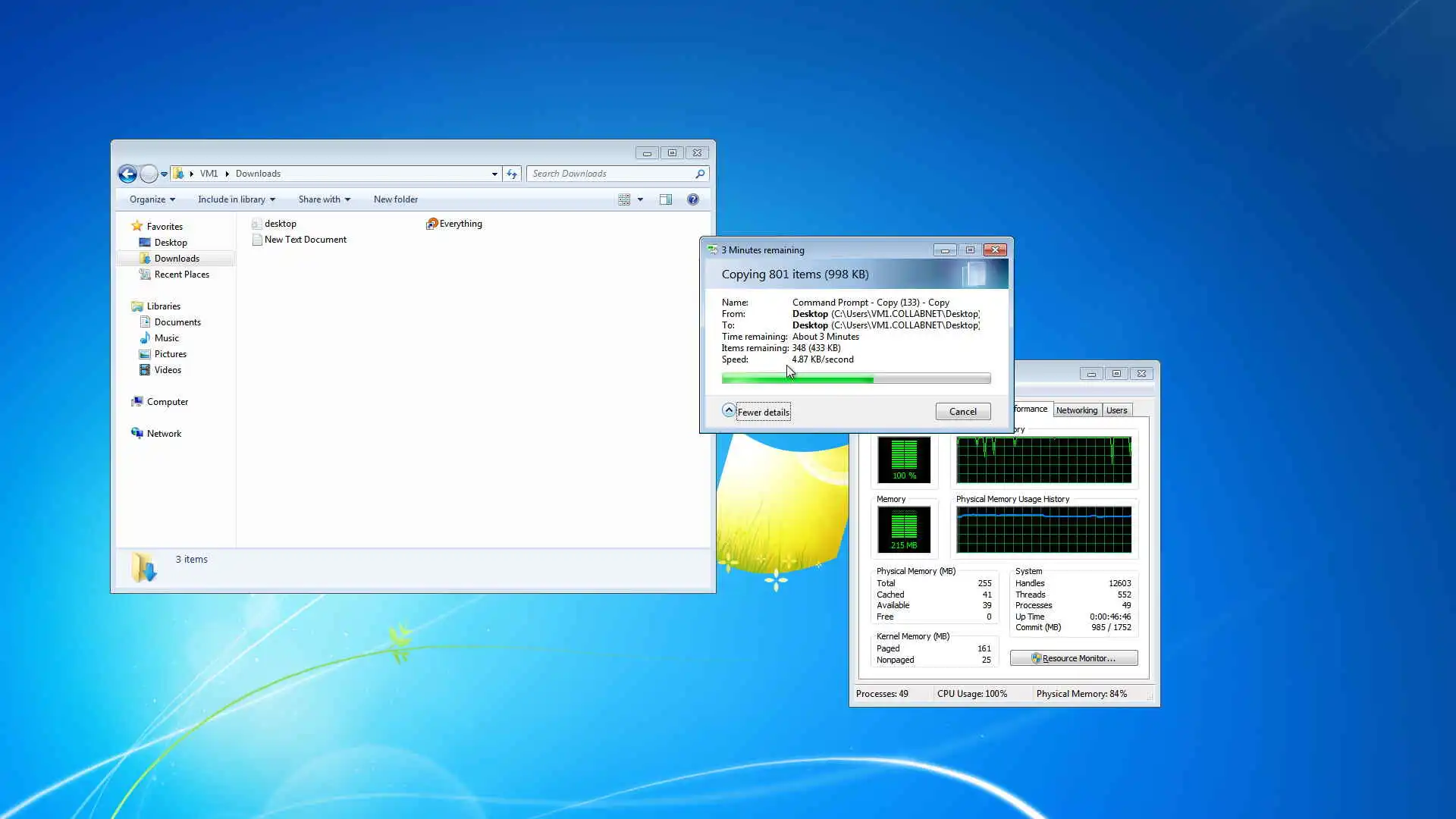Image resolution: width=1456 pixels, height=819 pixels.
Task: Open Share with dropdown
Action: click(324, 199)
